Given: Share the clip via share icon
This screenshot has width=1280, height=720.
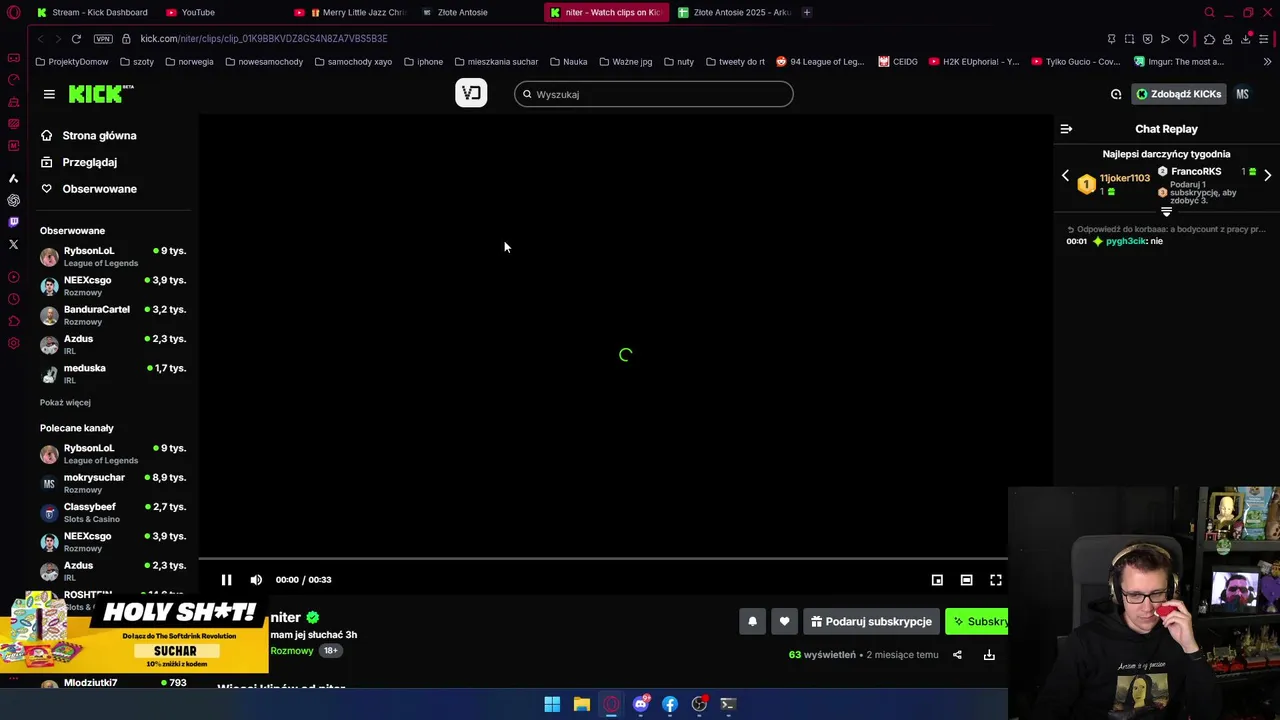Looking at the screenshot, I should (957, 655).
